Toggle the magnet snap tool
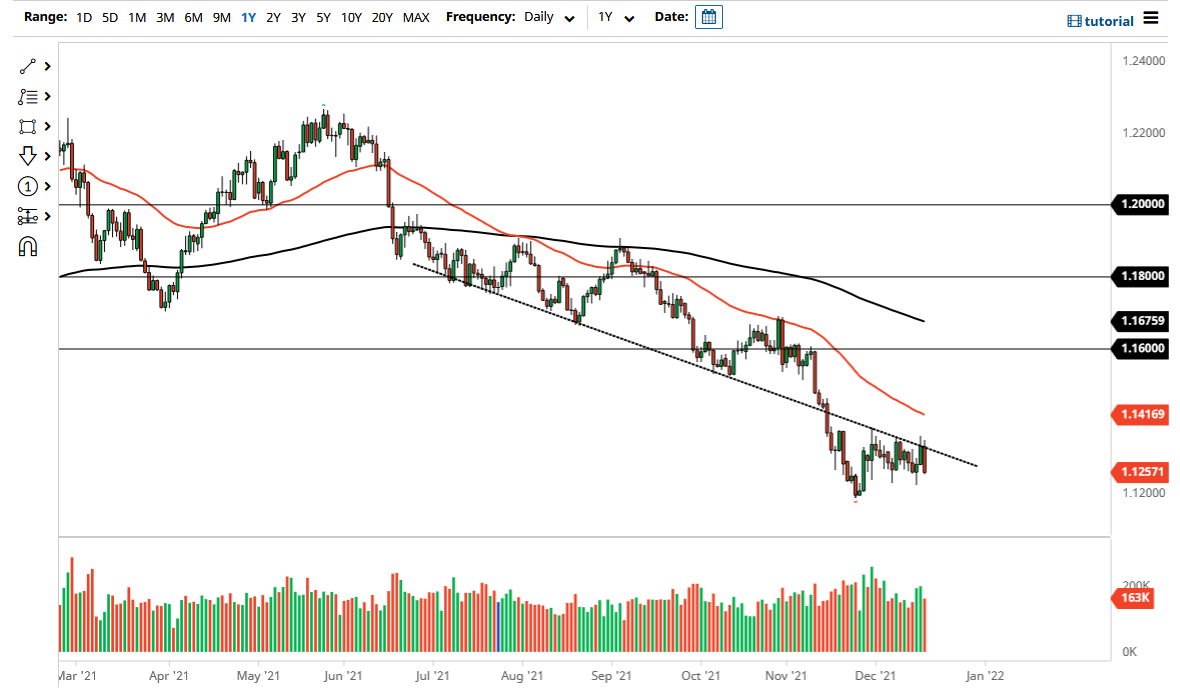Screen dimensions: 1180x693 28,246
